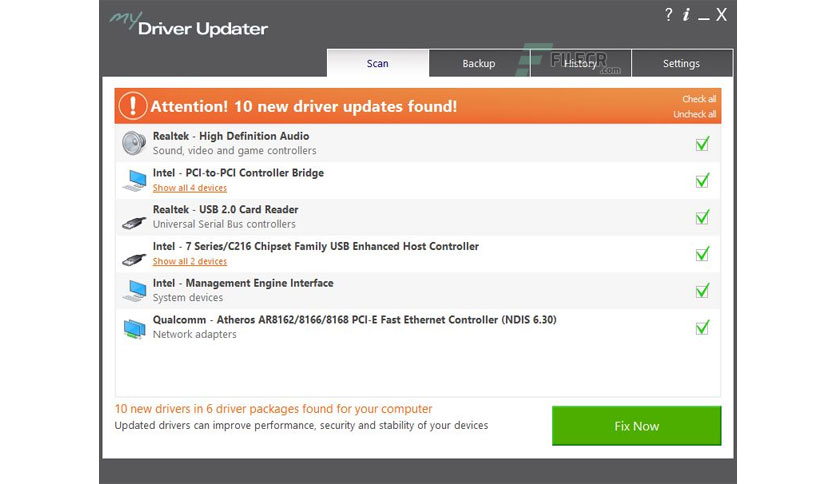Click the my Driver Updater logo
This screenshot has height=484, width=836.
click(188, 25)
